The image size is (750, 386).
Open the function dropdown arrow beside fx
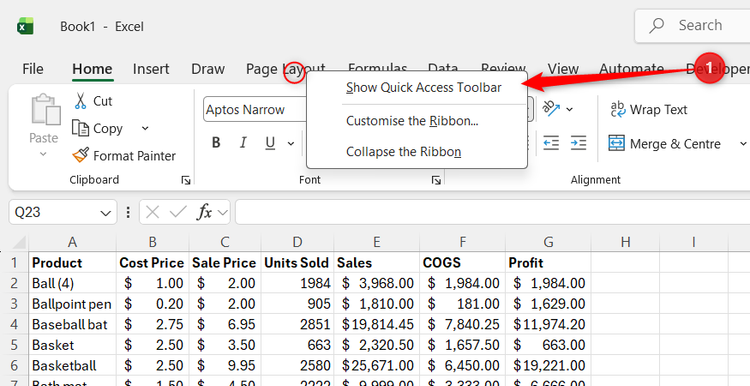point(223,213)
